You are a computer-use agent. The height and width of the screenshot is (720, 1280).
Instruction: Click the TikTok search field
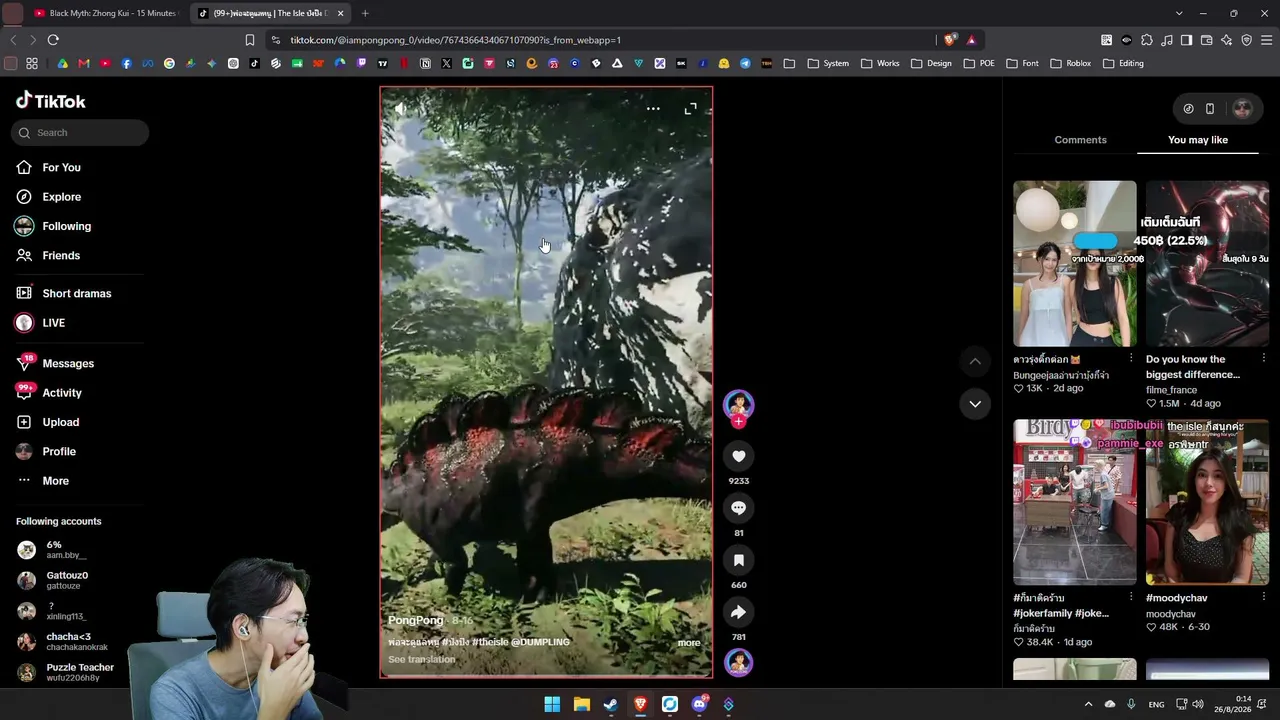point(80,133)
